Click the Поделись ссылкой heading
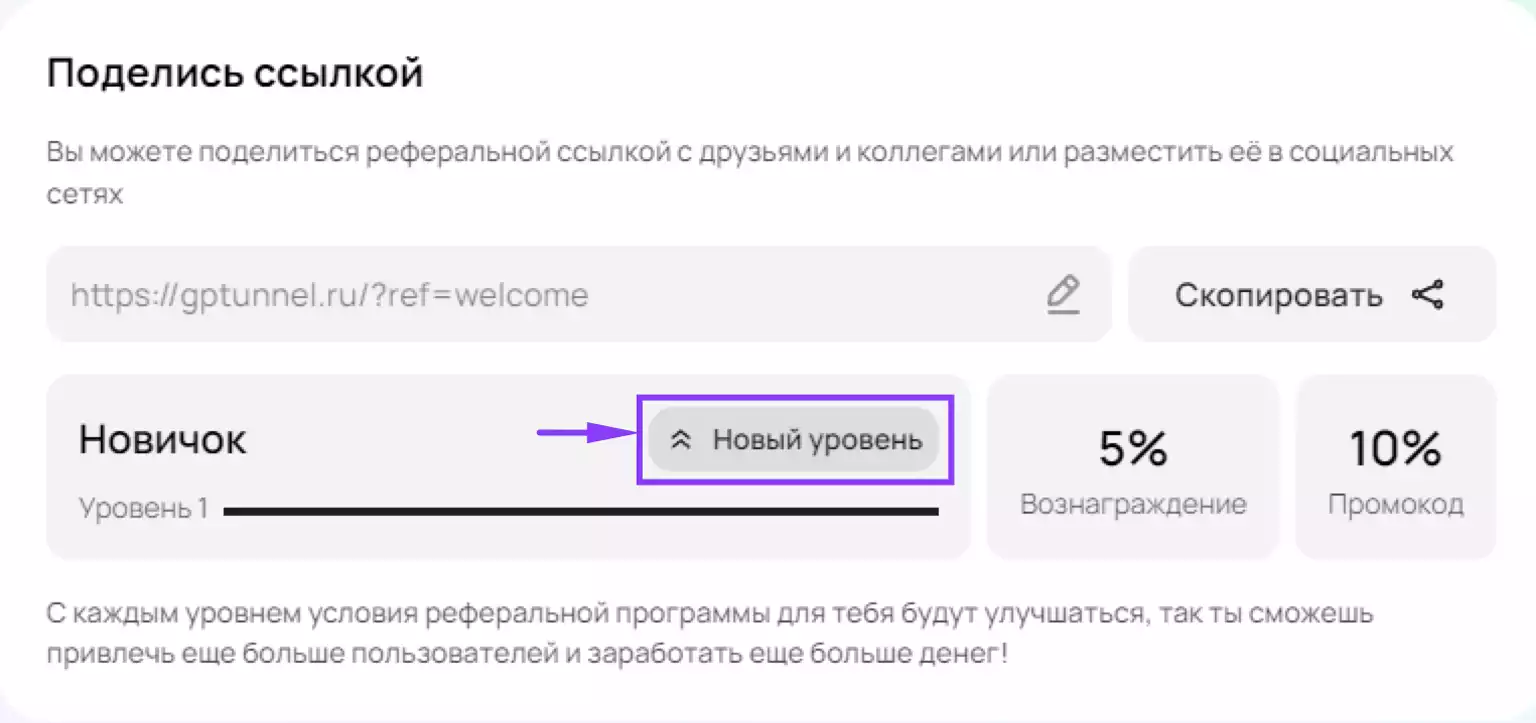The width and height of the screenshot is (1536, 723). point(235,75)
